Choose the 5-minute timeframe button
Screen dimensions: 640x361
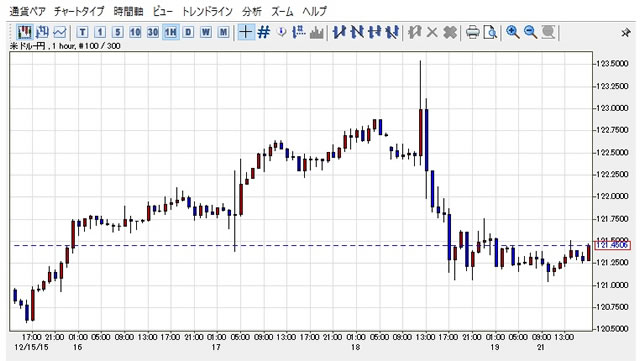tap(118, 32)
